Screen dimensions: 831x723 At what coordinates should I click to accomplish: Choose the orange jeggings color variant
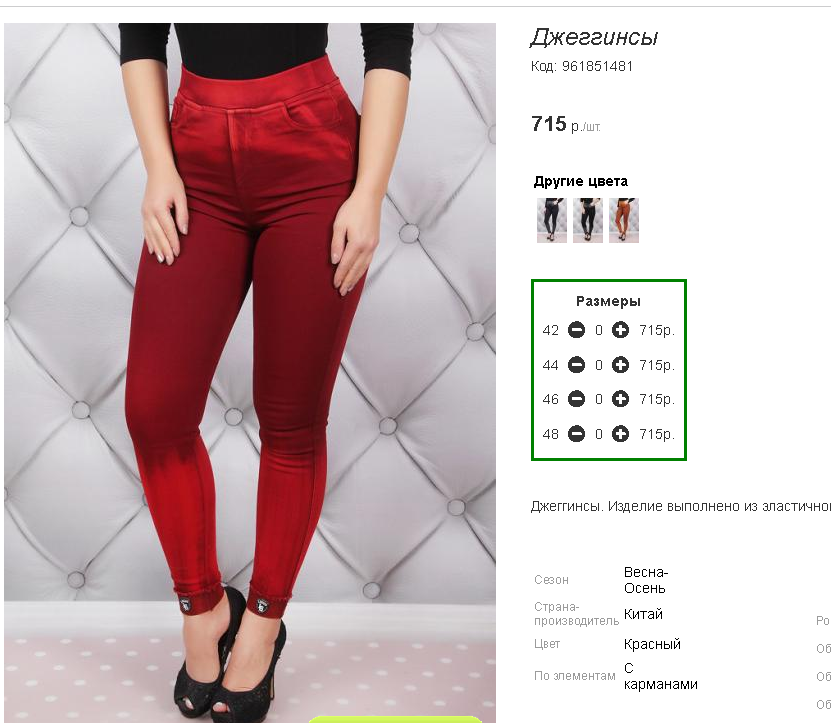624,221
